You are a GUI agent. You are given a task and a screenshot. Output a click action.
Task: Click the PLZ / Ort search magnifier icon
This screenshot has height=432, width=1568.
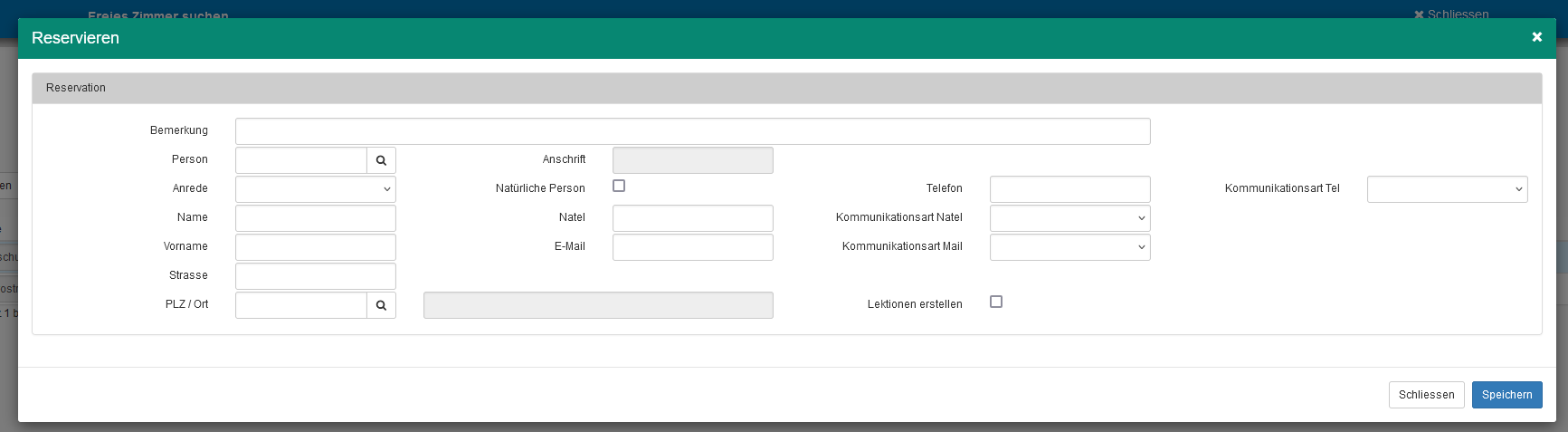coord(381,305)
